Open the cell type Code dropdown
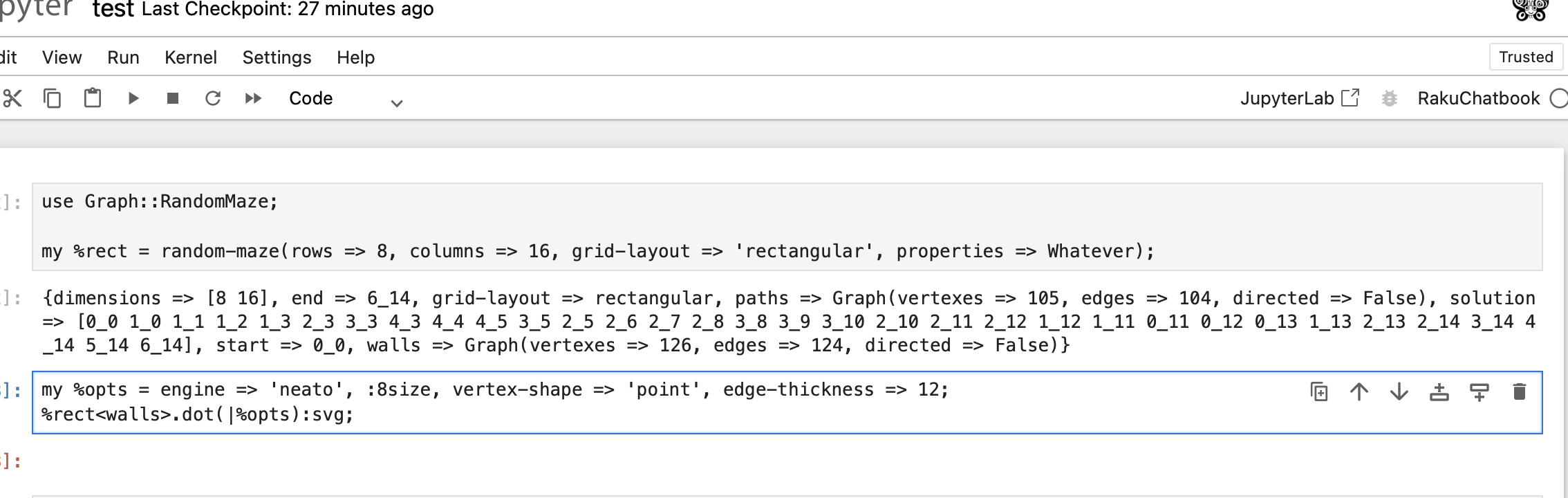 pos(346,99)
